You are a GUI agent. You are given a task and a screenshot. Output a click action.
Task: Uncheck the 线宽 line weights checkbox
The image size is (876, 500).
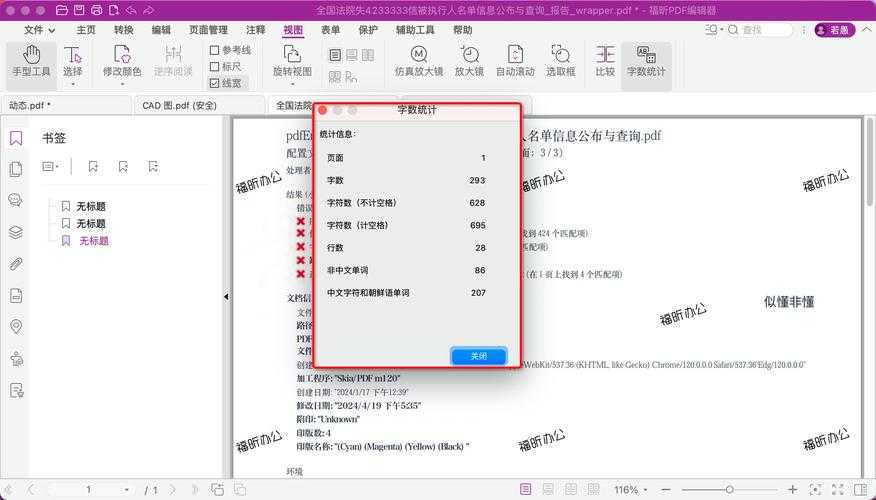pyautogui.click(x=215, y=84)
